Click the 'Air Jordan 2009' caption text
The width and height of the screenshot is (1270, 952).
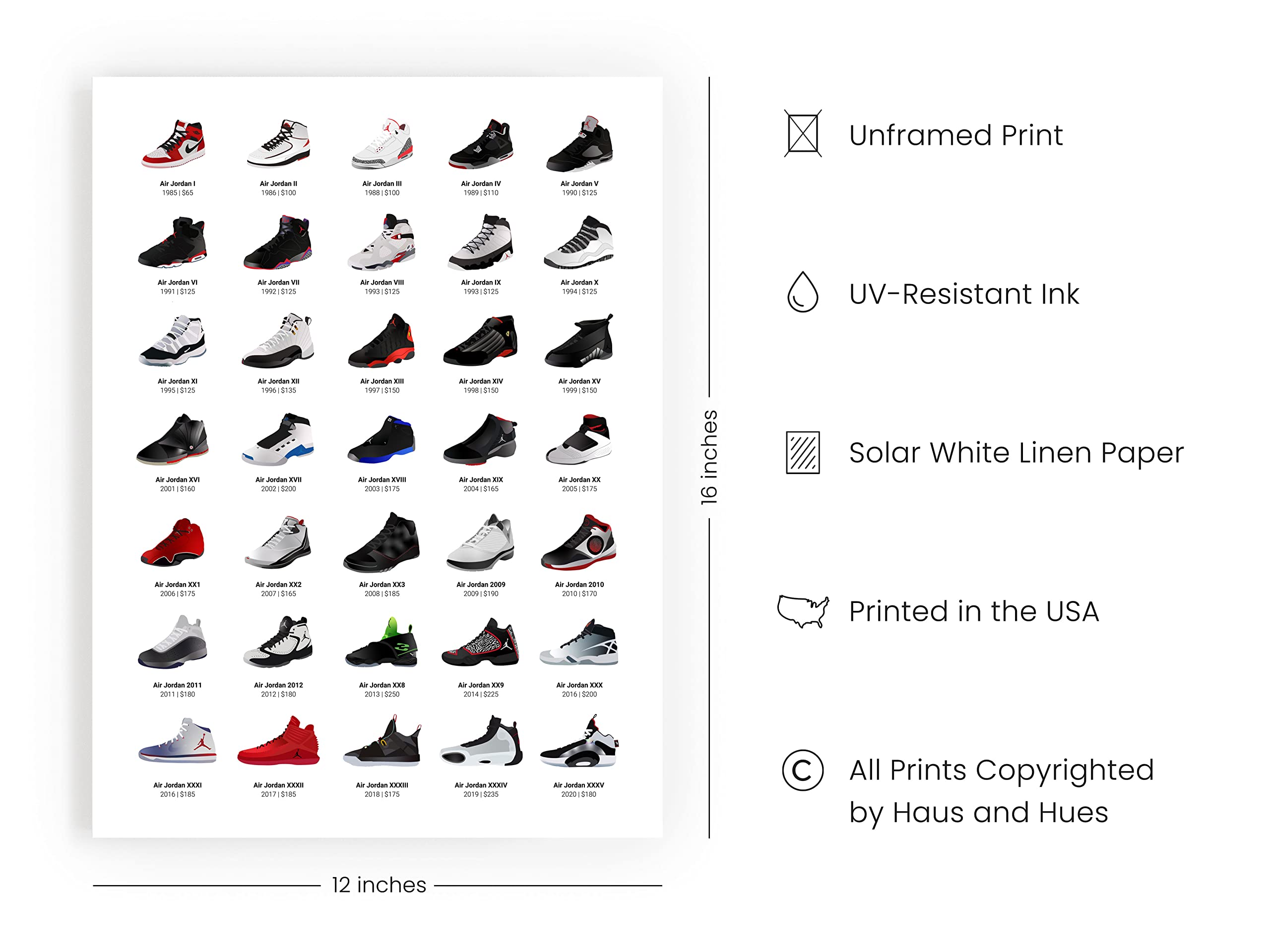point(481,585)
